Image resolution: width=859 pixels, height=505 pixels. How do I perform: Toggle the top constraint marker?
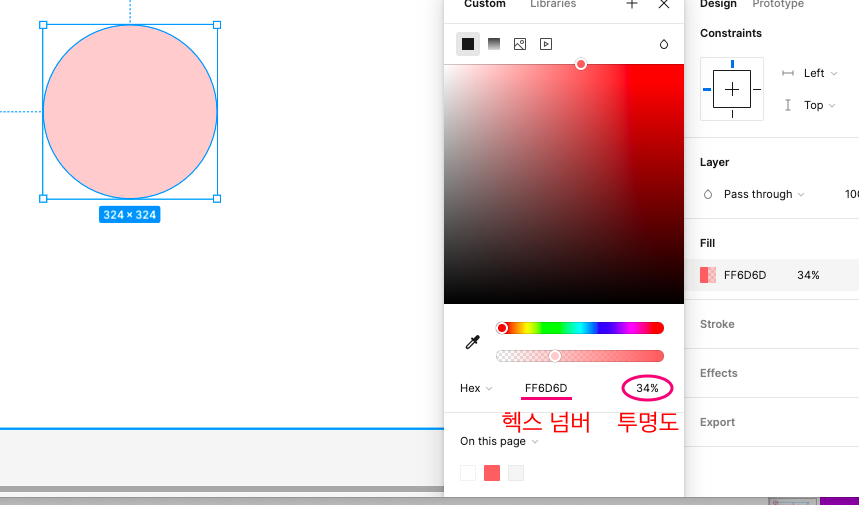(732, 64)
